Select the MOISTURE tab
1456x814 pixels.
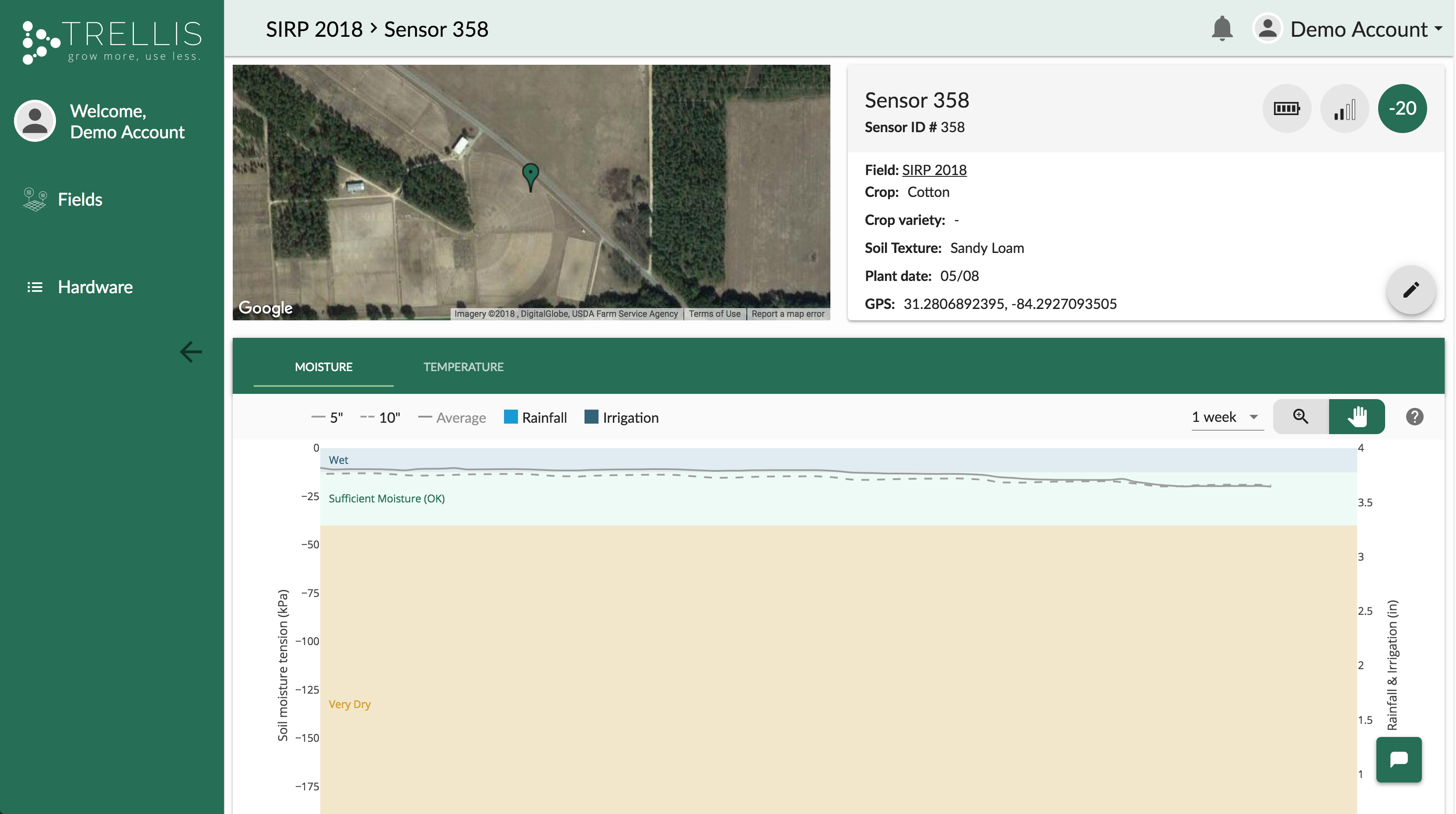[x=323, y=367]
